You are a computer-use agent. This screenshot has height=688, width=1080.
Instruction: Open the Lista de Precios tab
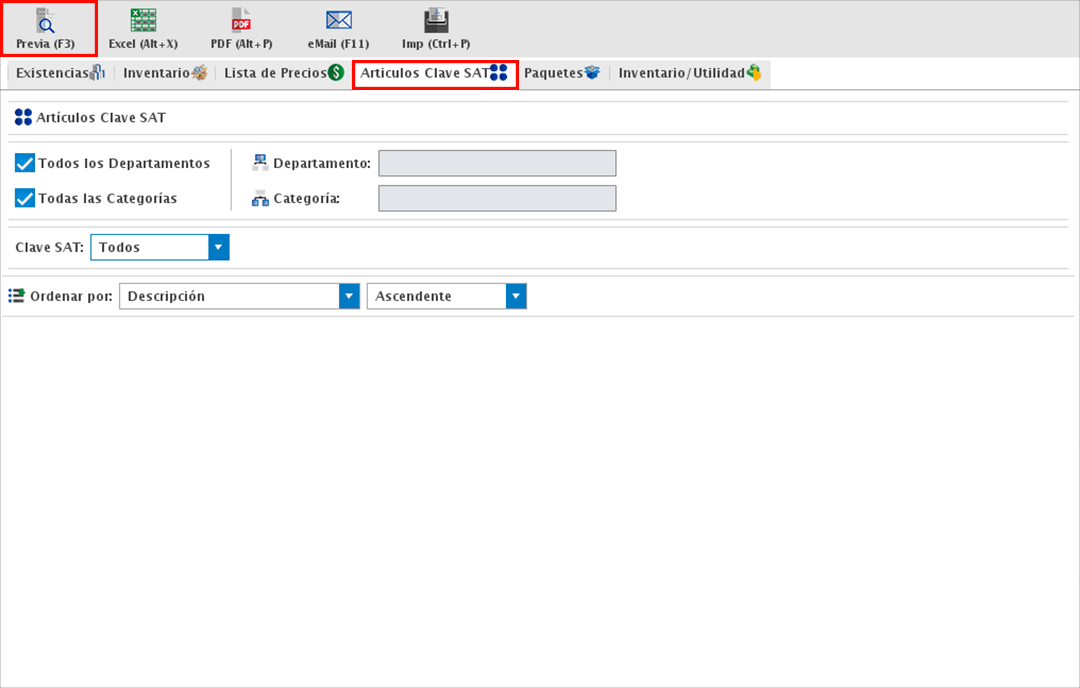click(x=283, y=73)
